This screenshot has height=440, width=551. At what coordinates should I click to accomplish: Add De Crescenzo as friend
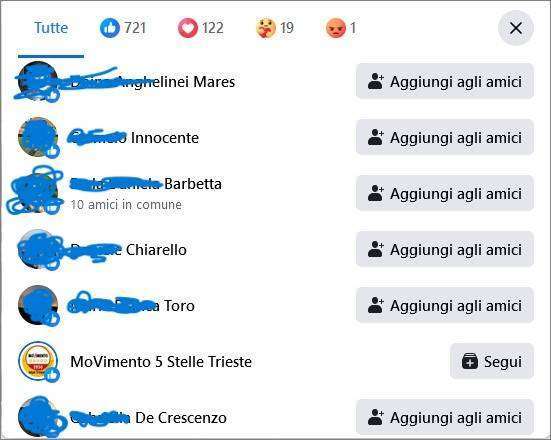(445, 418)
